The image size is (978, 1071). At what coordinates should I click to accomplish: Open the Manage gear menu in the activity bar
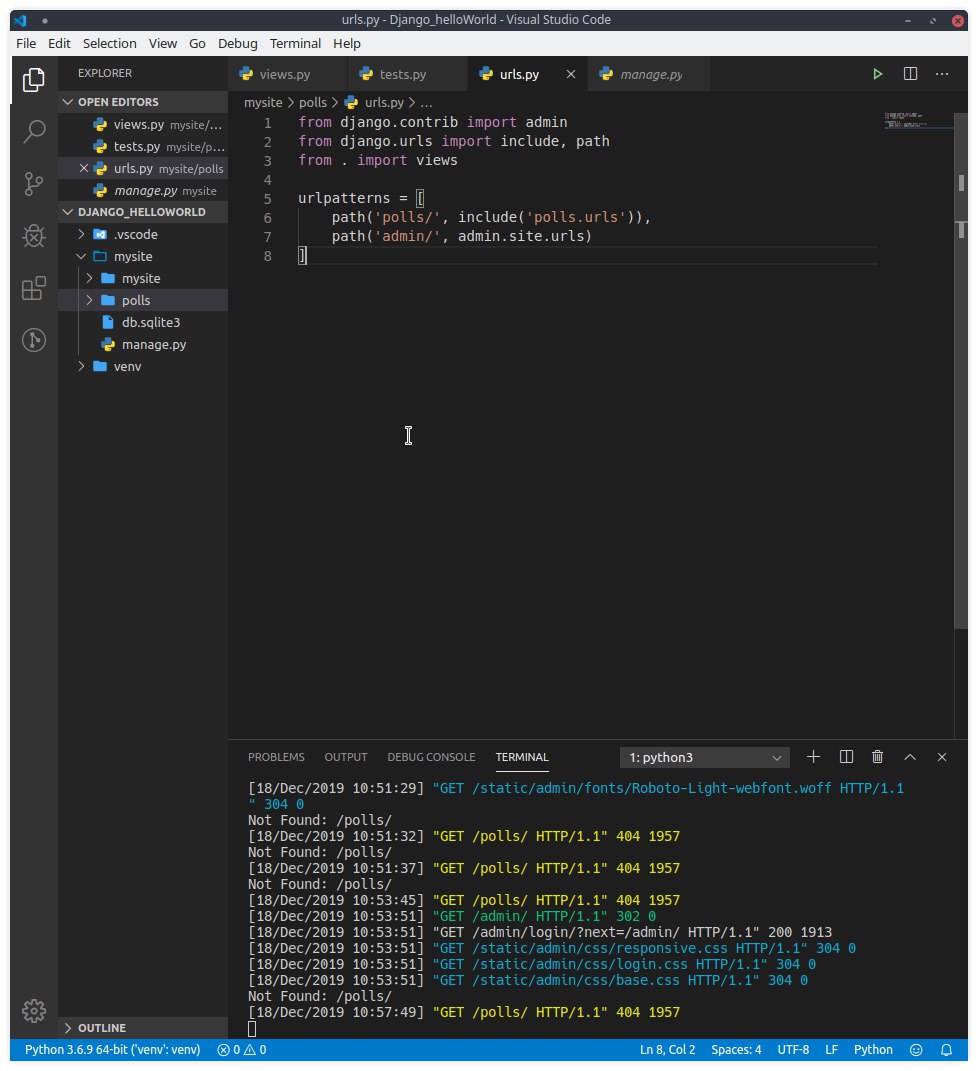(33, 1010)
